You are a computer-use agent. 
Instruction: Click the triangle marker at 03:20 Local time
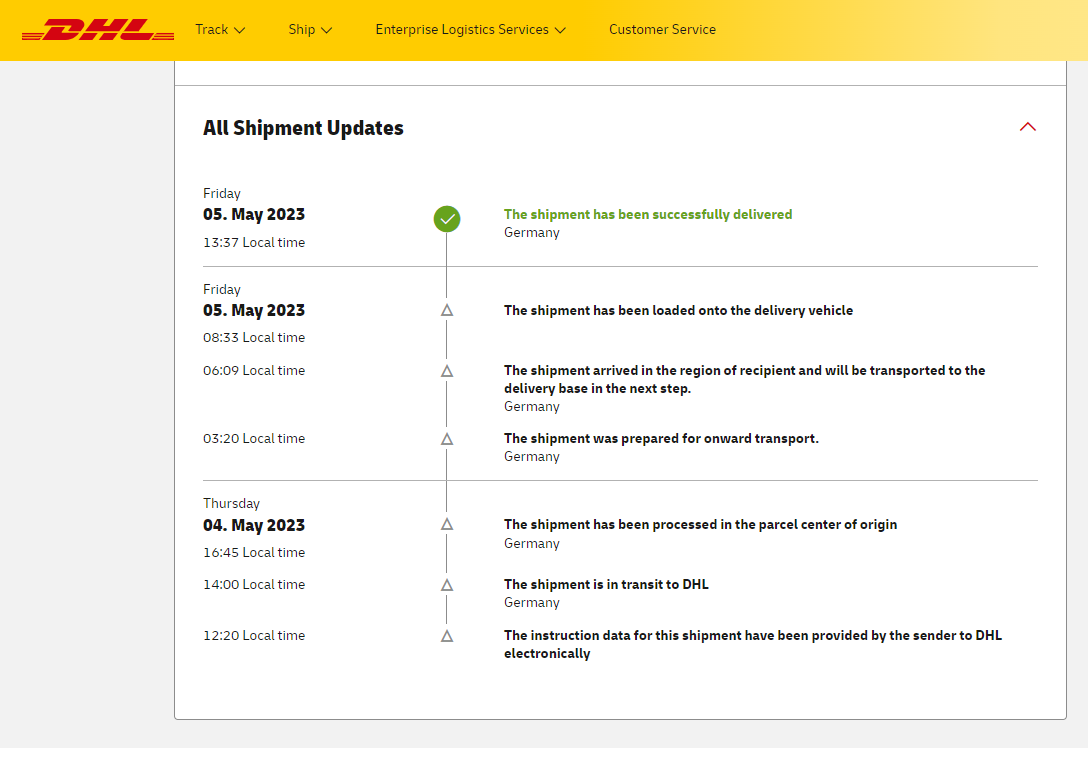tap(447, 439)
